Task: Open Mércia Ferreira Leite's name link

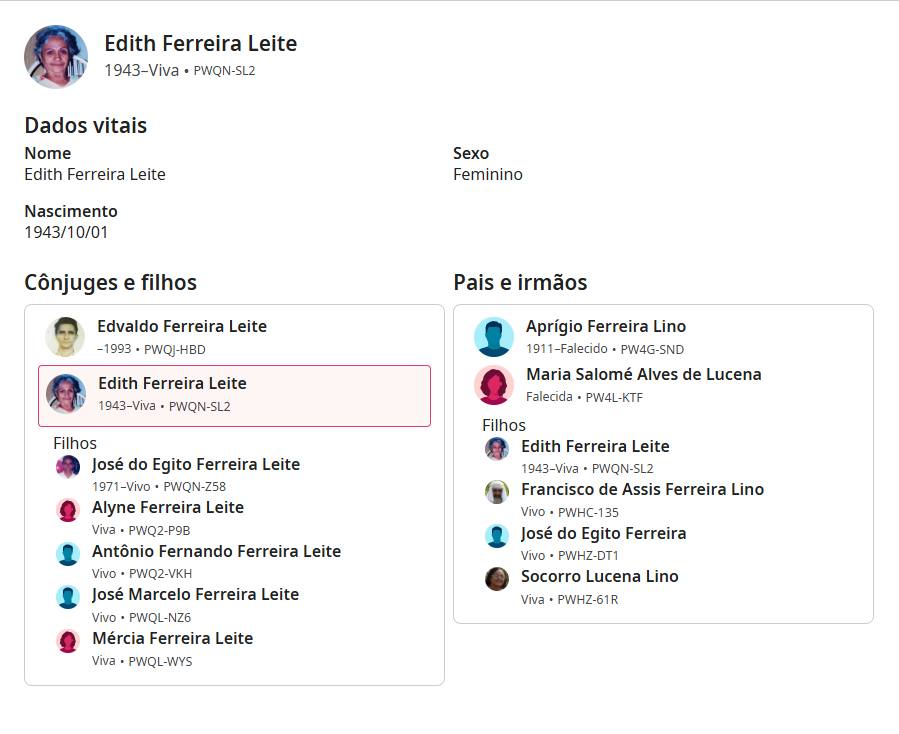Action: pyautogui.click(x=172, y=638)
